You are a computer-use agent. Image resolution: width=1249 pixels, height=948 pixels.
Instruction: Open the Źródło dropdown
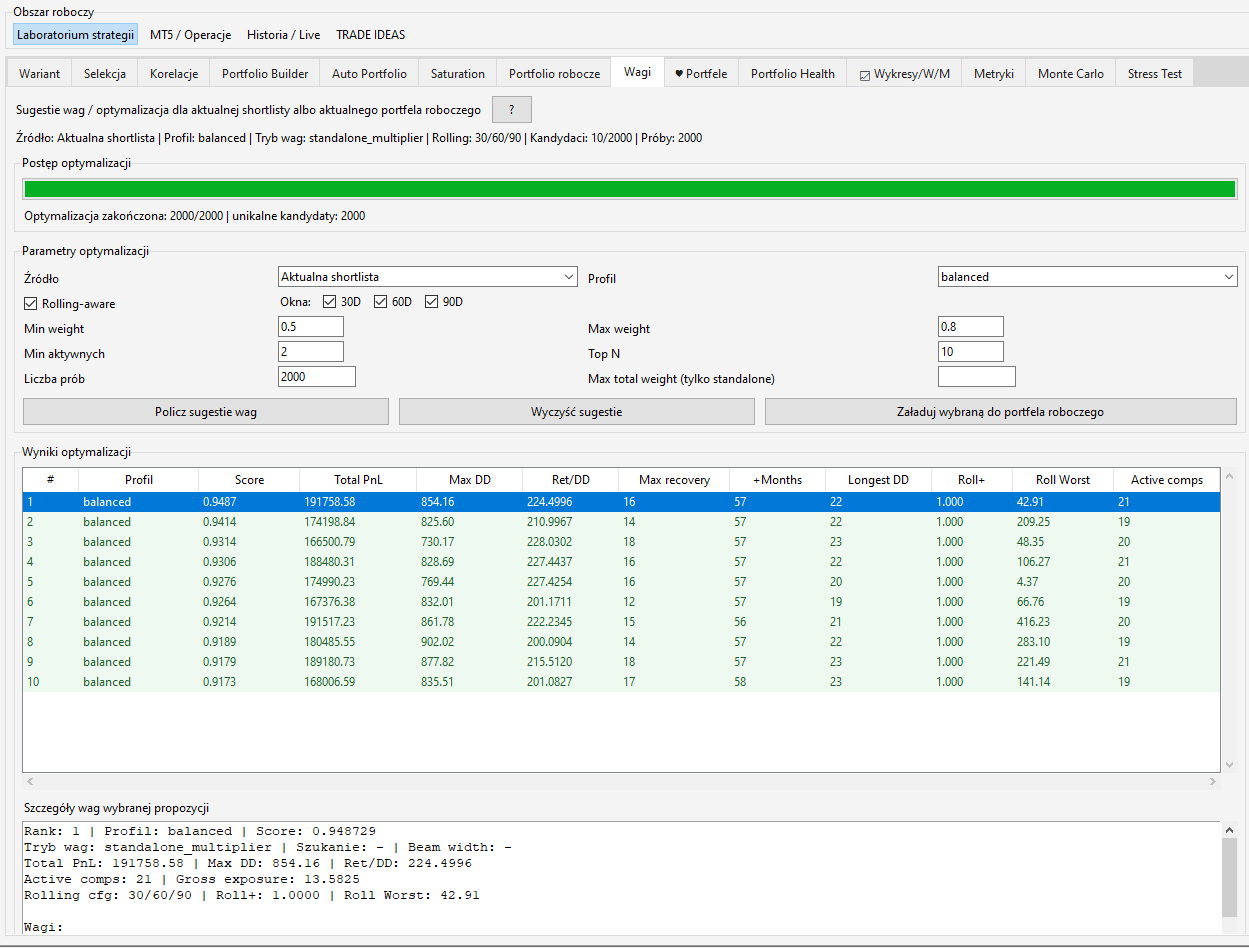[x=428, y=277]
